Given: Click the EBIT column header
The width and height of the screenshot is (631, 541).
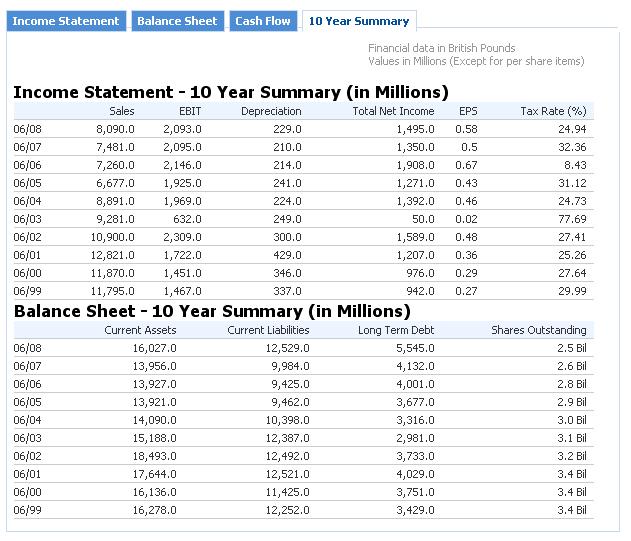Looking at the screenshot, I should point(188,111).
